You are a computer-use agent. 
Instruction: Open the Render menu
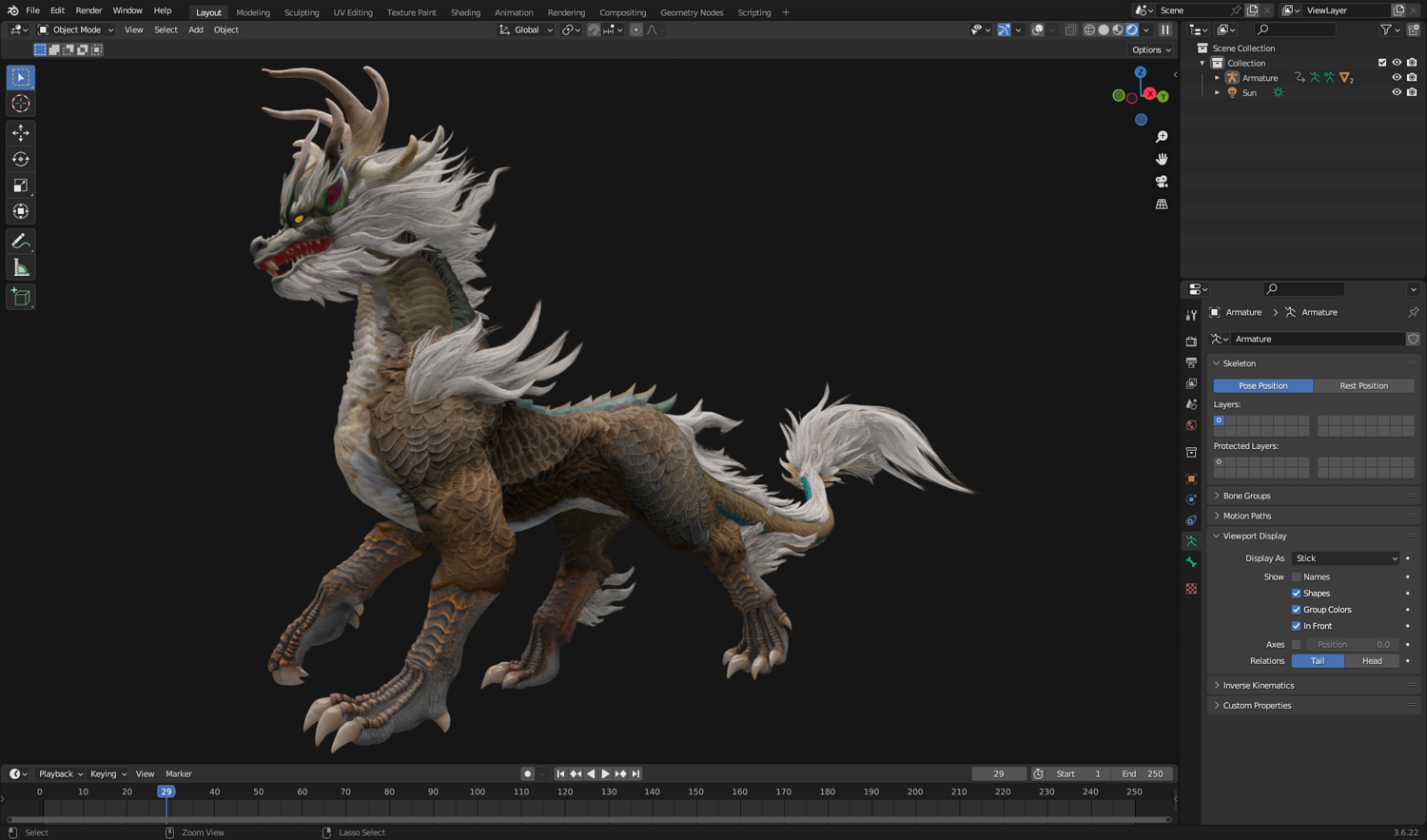(x=88, y=10)
